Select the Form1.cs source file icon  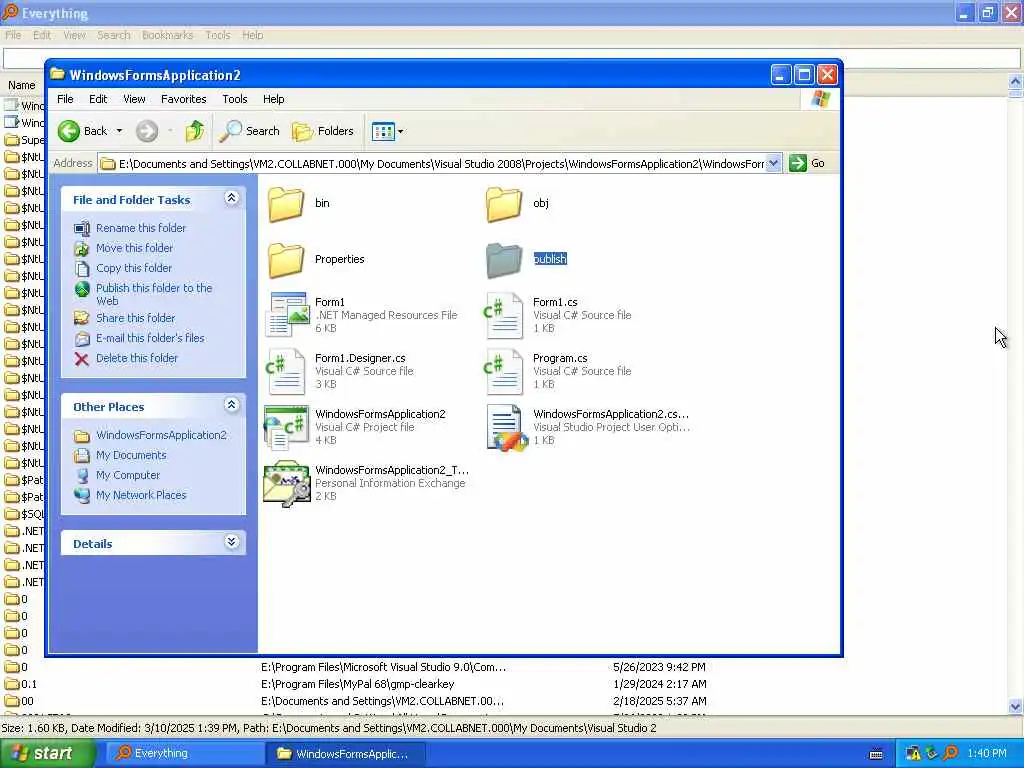(504, 316)
